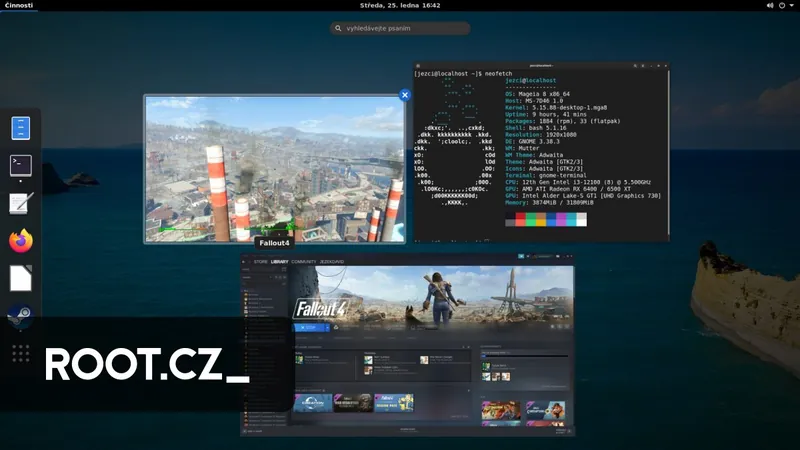Click the red color block in neofetch output
This screenshot has width=800, height=450.
click(520, 219)
